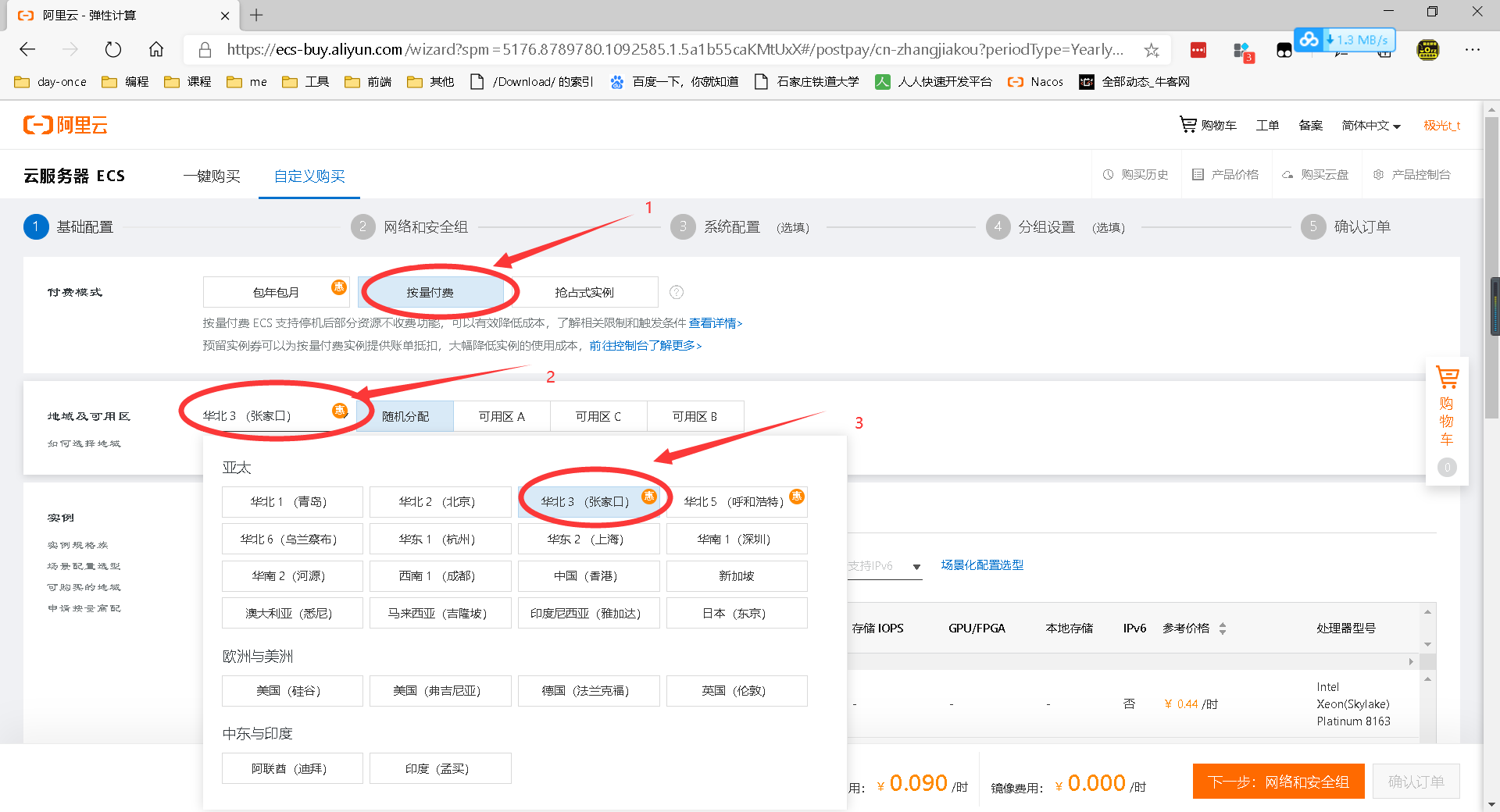Open Baidu bookmark
This screenshot has height=812, width=1500.
pos(674,81)
